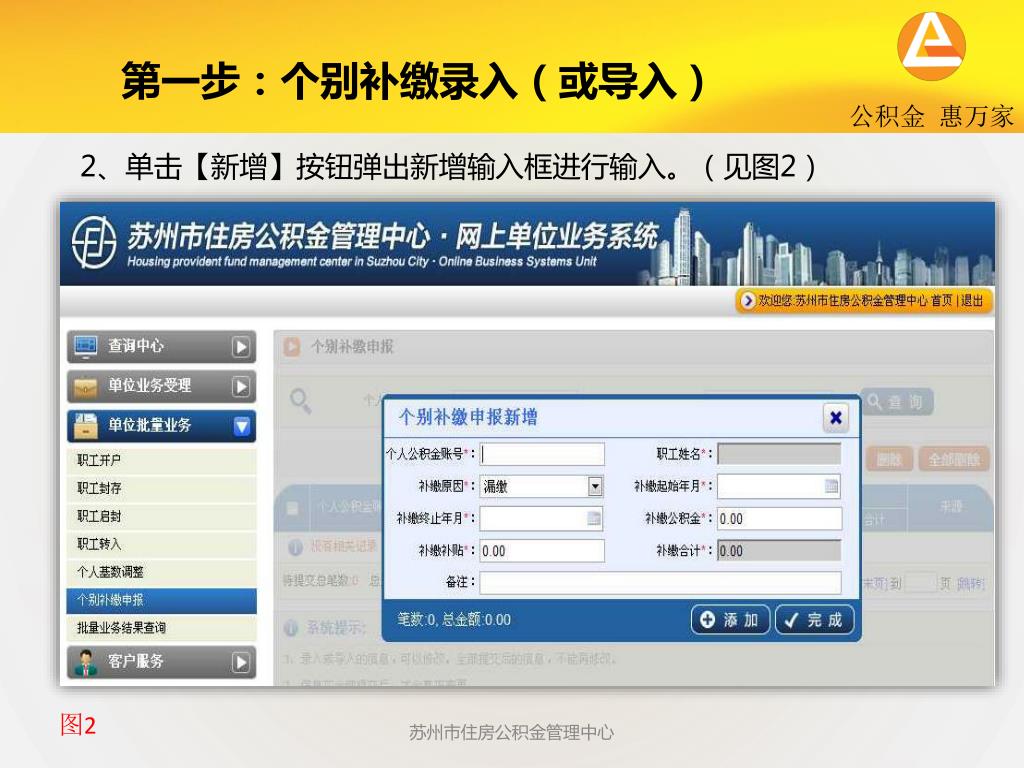Open calendar icon for 补缴终止年月

(594, 519)
